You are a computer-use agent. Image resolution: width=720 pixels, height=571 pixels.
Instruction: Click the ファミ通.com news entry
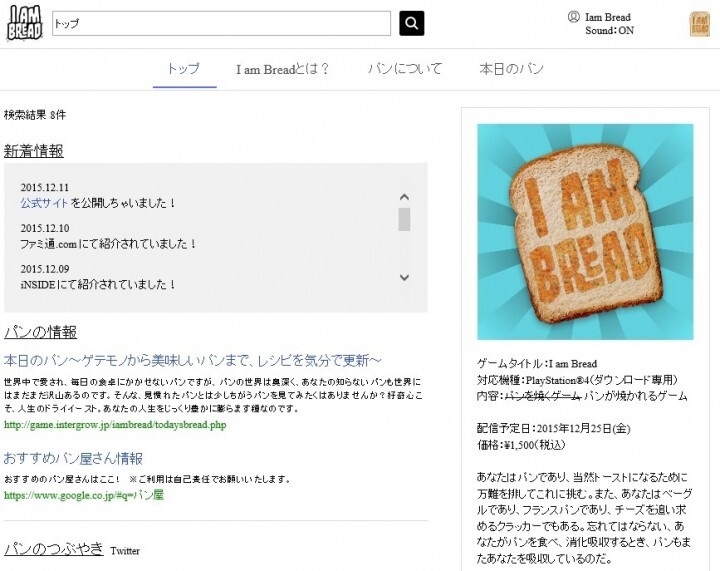coord(108,244)
